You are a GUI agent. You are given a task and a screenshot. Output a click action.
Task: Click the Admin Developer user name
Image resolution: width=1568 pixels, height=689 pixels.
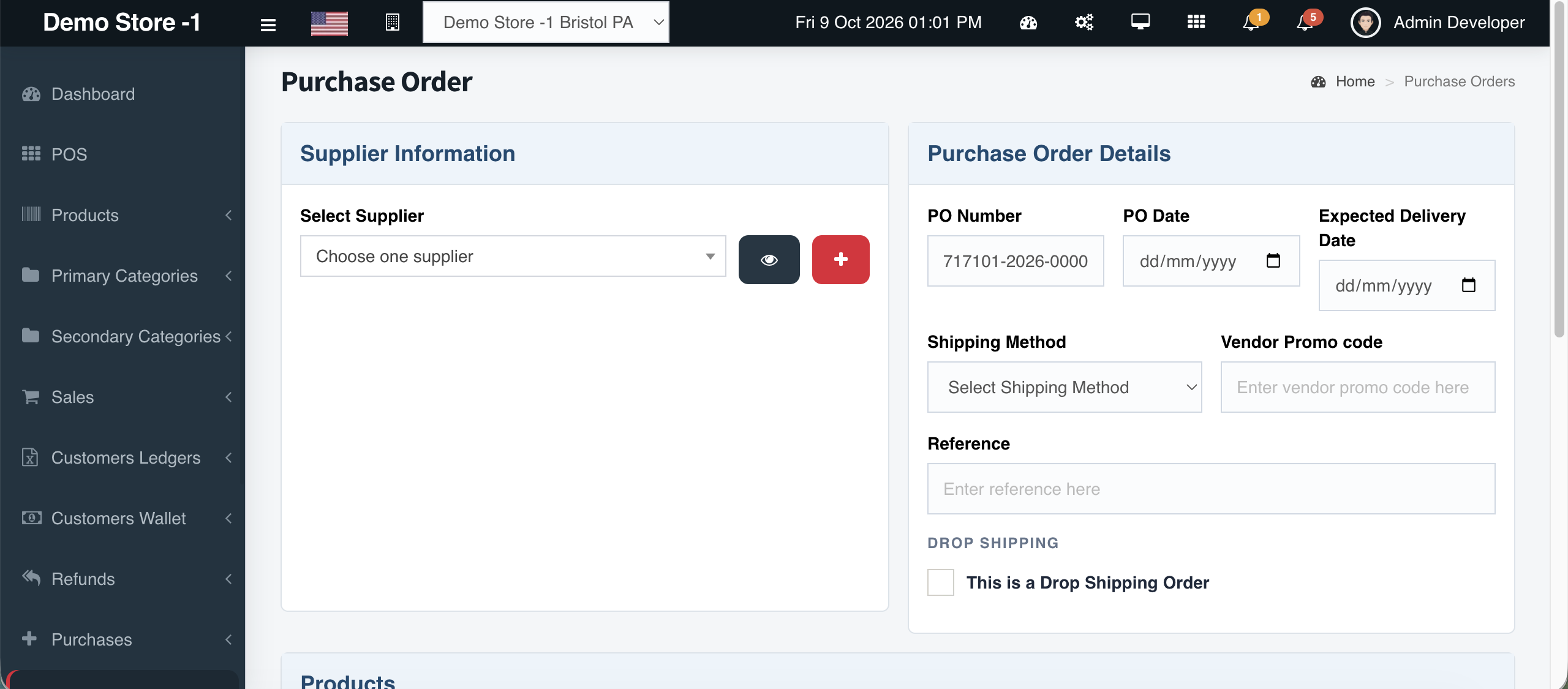[x=1460, y=23]
